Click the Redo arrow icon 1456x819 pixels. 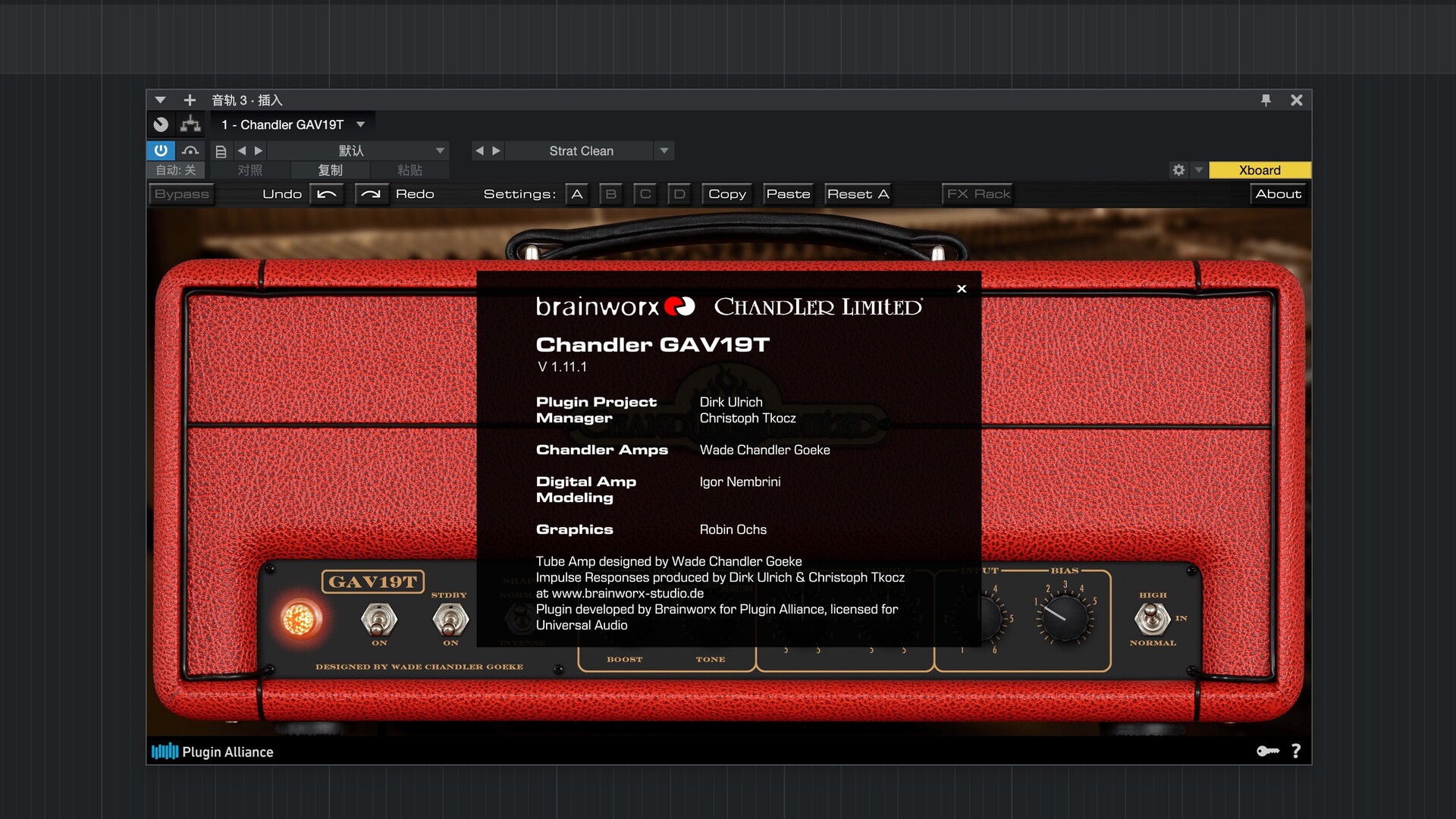point(371,194)
